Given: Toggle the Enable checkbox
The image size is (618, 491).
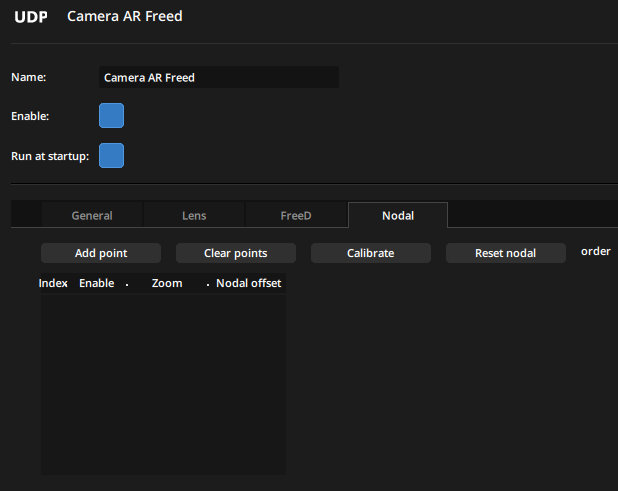Looking at the screenshot, I should tap(111, 116).
